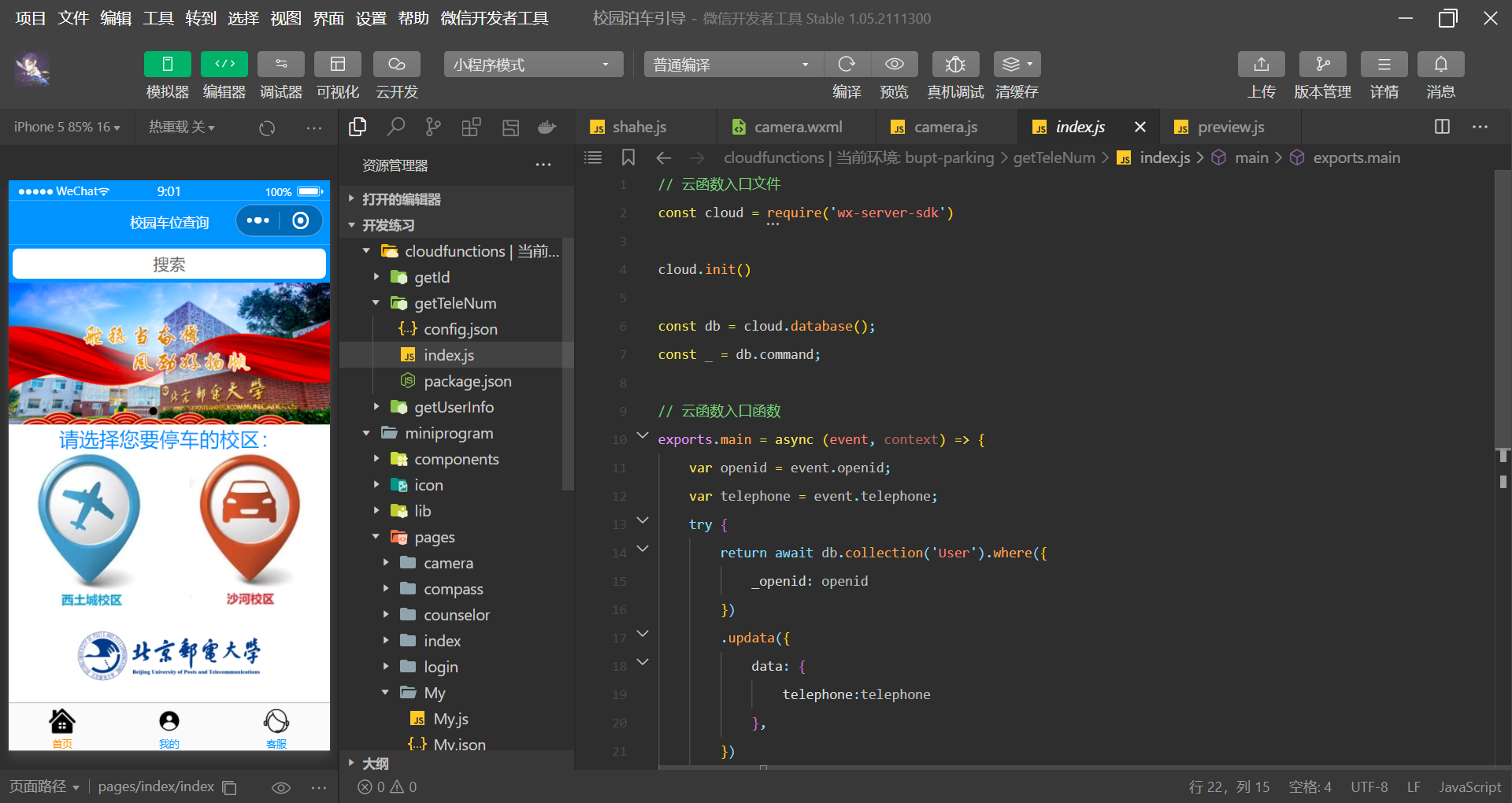Open the 工具 menu
This screenshot has width=1512, height=803.
pyautogui.click(x=158, y=18)
